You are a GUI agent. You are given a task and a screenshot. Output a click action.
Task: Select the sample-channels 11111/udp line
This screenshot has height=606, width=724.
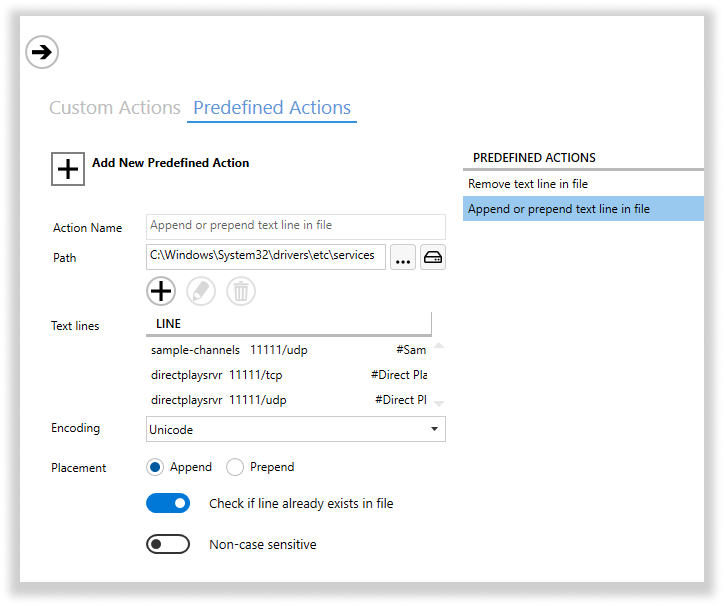[x=289, y=350]
